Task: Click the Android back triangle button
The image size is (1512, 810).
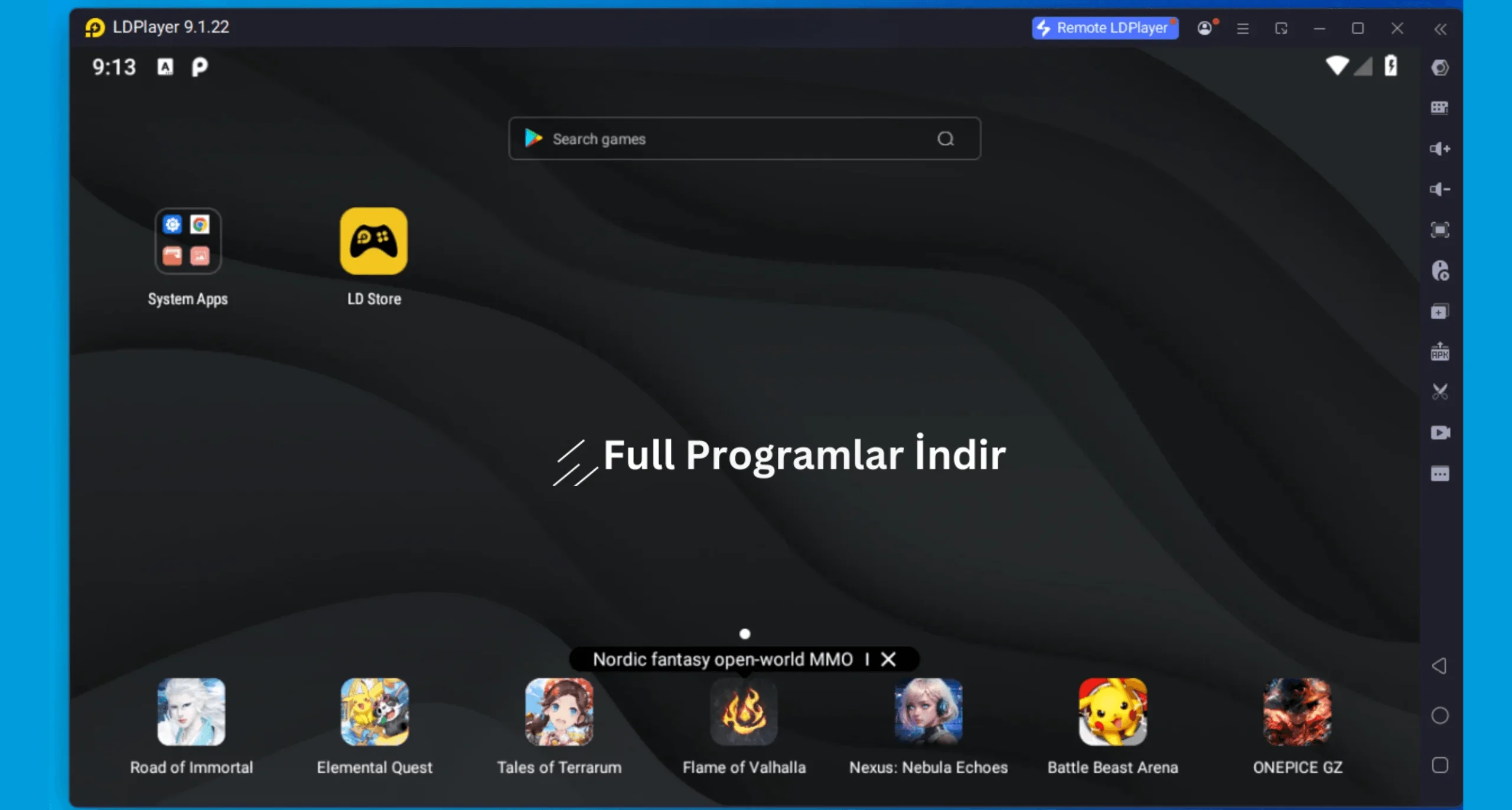Action: (x=1439, y=666)
